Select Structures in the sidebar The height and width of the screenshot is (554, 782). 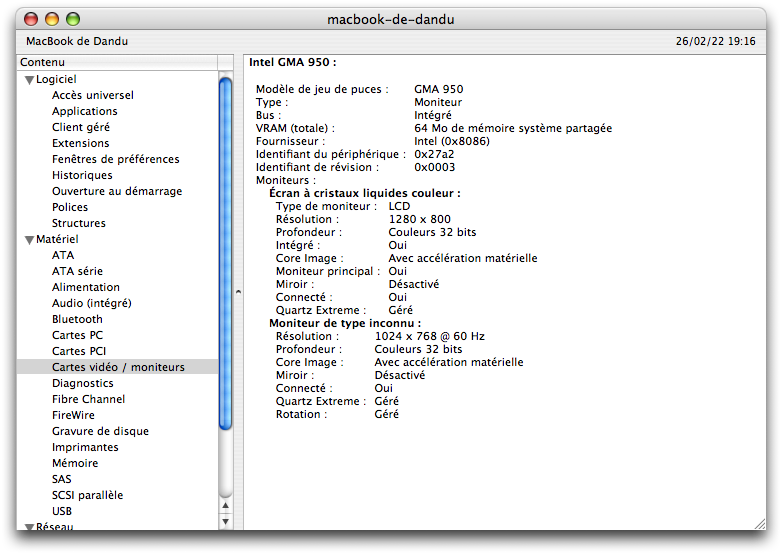coord(79,223)
